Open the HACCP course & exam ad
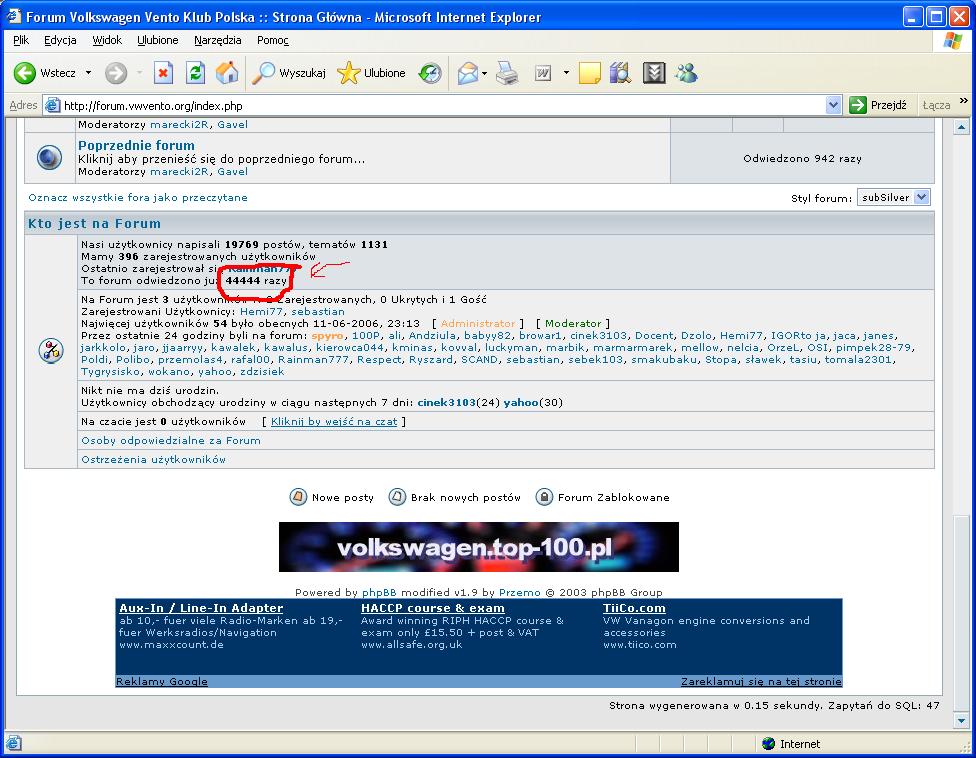Image resolution: width=976 pixels, height=758 pixels. coord(433,608)
